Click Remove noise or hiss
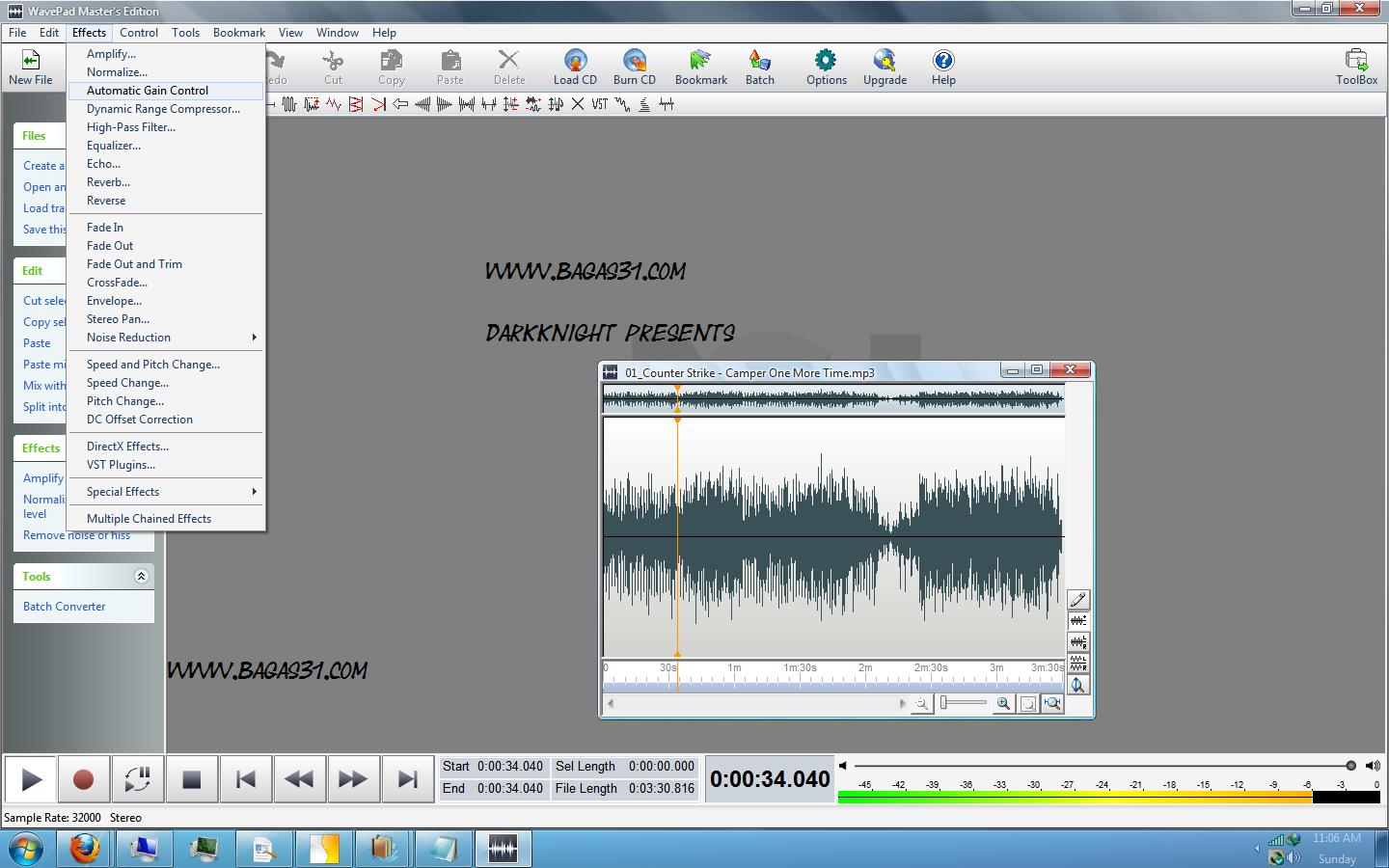 [x=75, y=534]
